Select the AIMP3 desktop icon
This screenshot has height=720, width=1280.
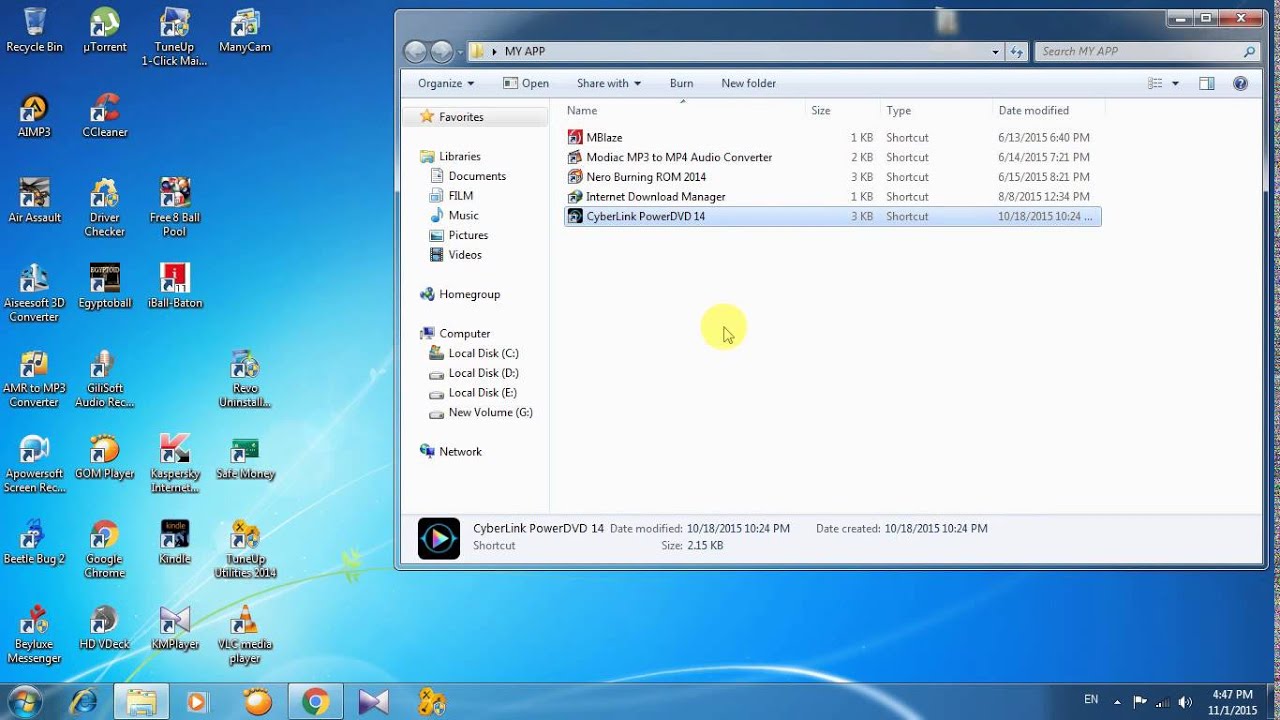[x=34, y=115]
